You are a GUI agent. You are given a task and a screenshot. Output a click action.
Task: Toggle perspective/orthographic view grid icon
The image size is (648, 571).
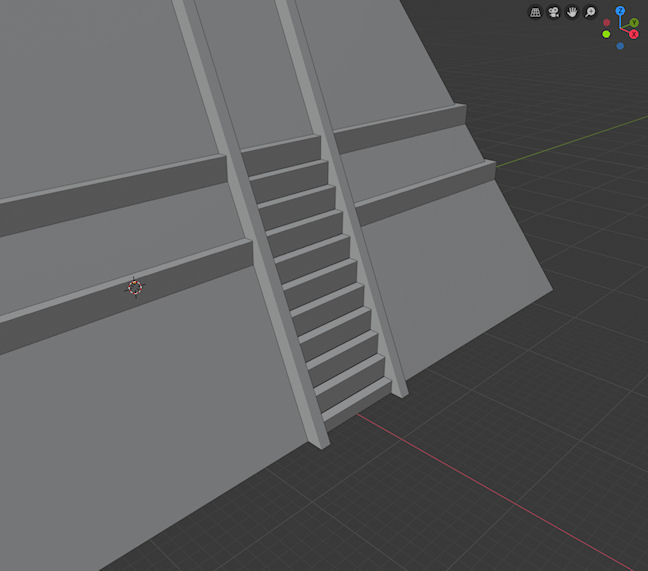[536, 13]
